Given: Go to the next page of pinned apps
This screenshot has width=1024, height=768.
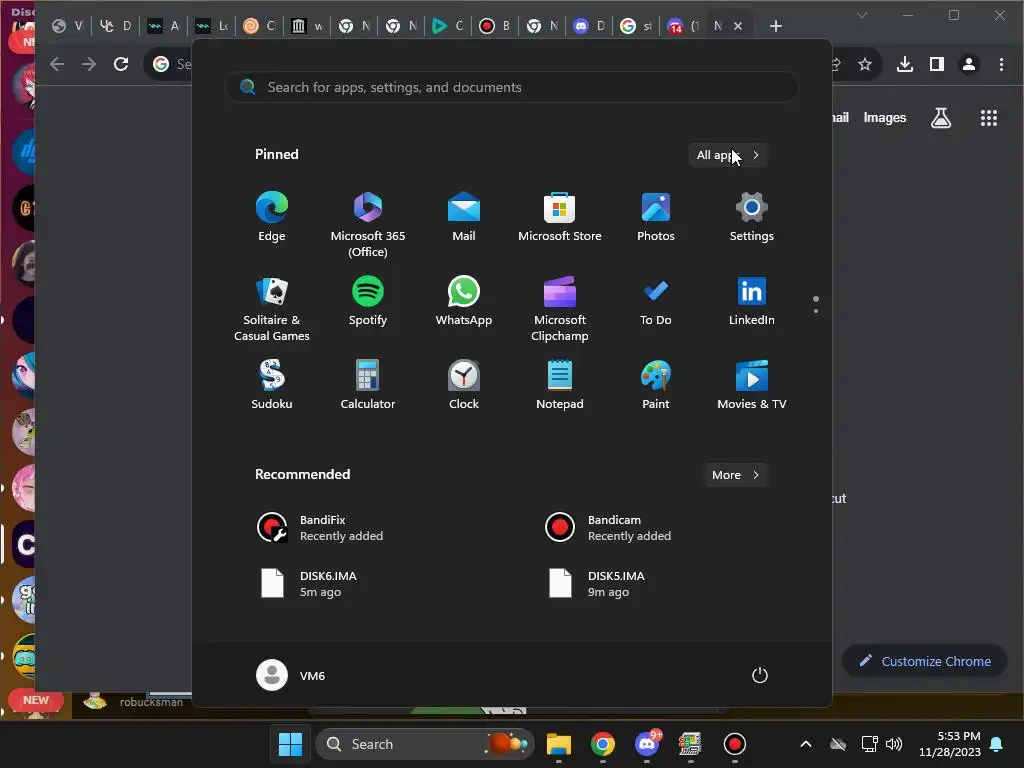Looking at the screenshot, I should (x=816, y=311).
